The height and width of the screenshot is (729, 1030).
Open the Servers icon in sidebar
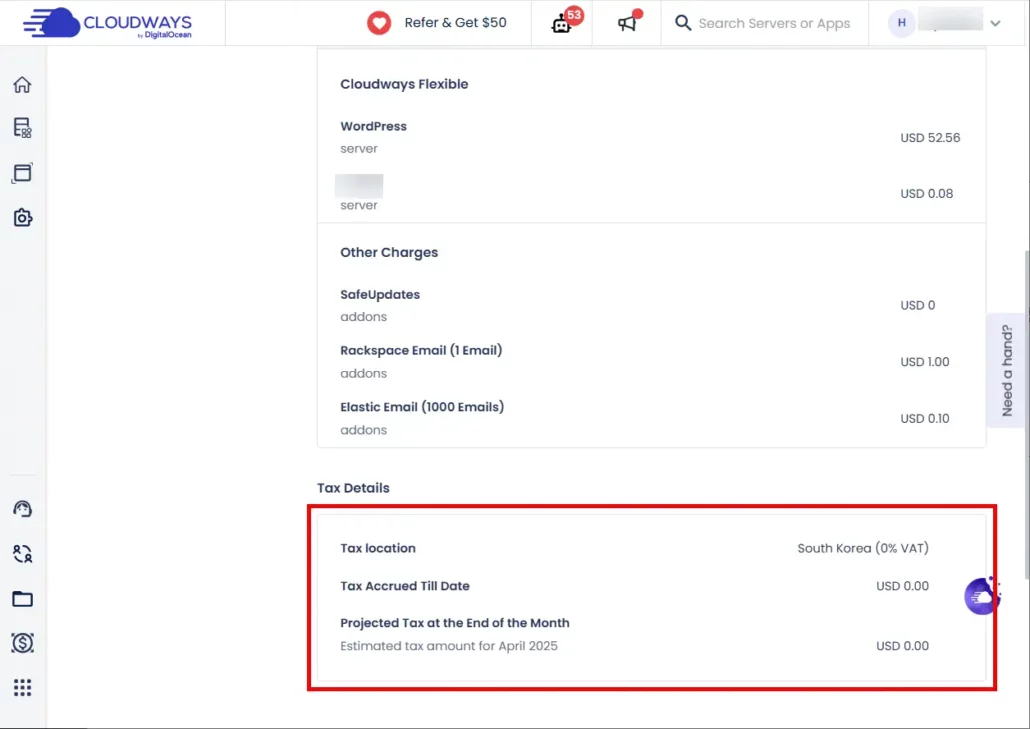pos(22,127)
